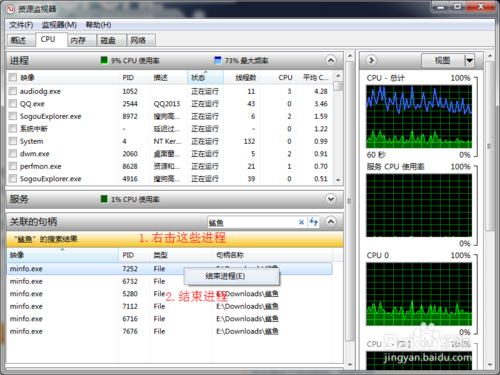Switch to the 内存 tab
This screenshot has height=375, width=500.
click(x=82, y=40)
